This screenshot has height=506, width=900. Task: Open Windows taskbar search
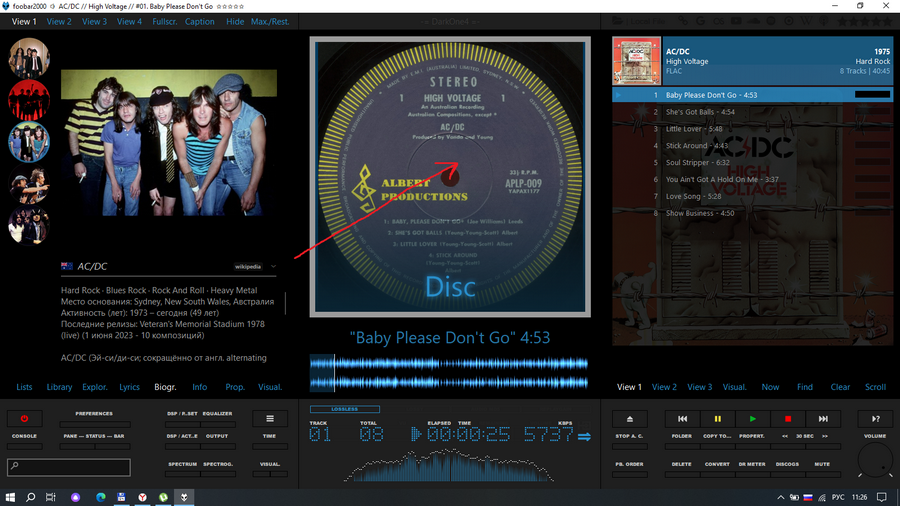click(30, 497)
